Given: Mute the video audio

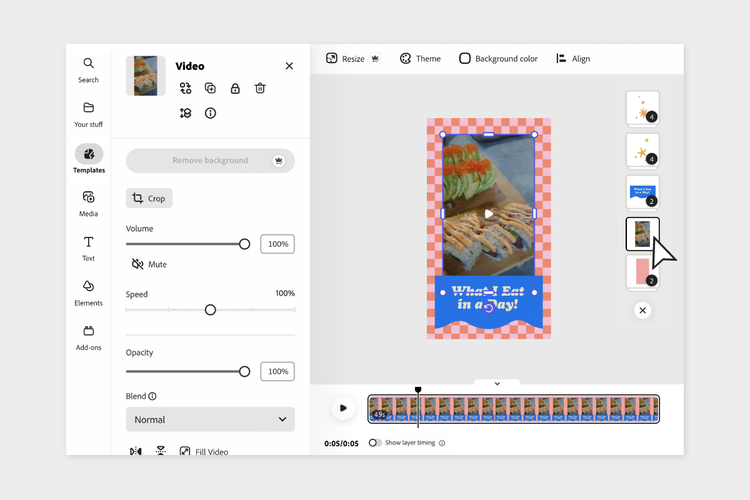Looking at the screenshot, I should pos(149,264).
